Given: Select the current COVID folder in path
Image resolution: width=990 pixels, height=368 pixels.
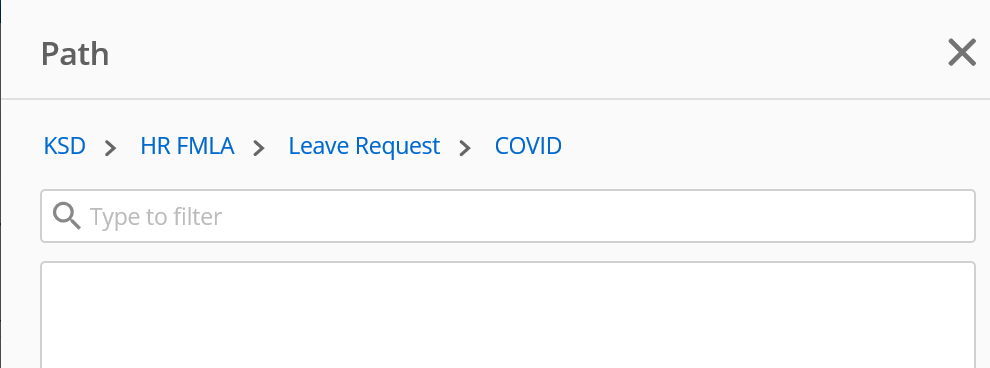Looking at the screenshot, I should point(528,146).
